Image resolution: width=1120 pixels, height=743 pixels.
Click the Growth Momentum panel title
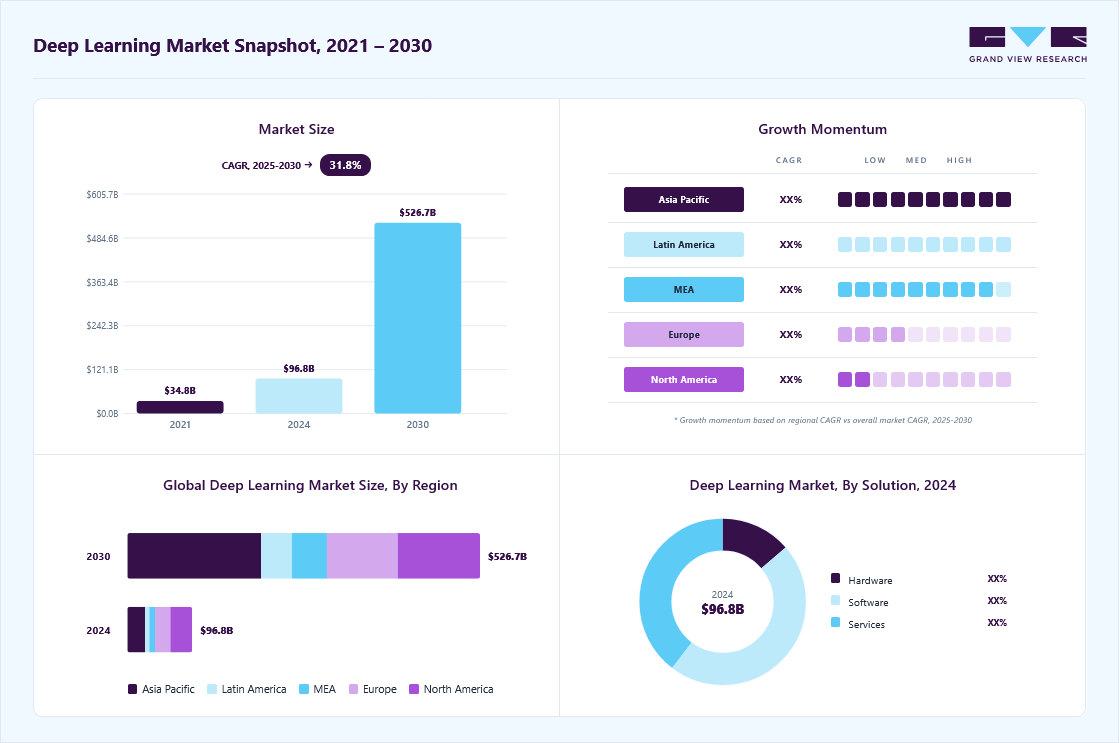[x=823, y=129]
